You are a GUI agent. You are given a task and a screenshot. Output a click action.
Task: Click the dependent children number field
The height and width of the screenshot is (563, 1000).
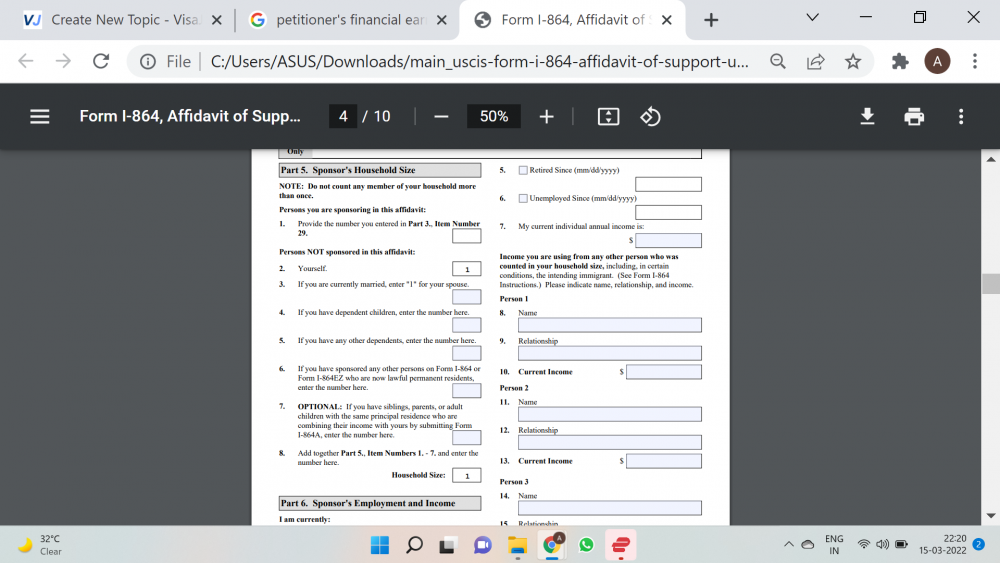466,325
